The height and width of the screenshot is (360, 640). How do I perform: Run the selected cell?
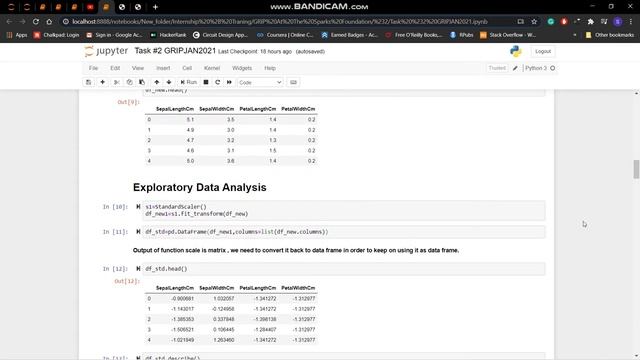189,82
